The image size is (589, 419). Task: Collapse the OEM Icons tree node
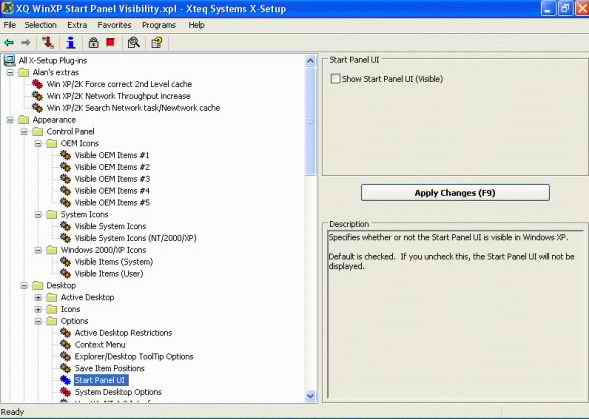[38, 144]
